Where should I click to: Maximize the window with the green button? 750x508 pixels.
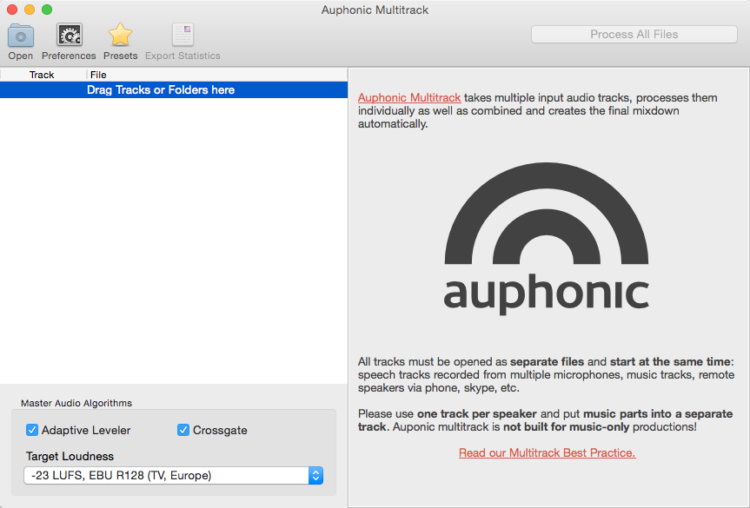click(x=47, y=10)
